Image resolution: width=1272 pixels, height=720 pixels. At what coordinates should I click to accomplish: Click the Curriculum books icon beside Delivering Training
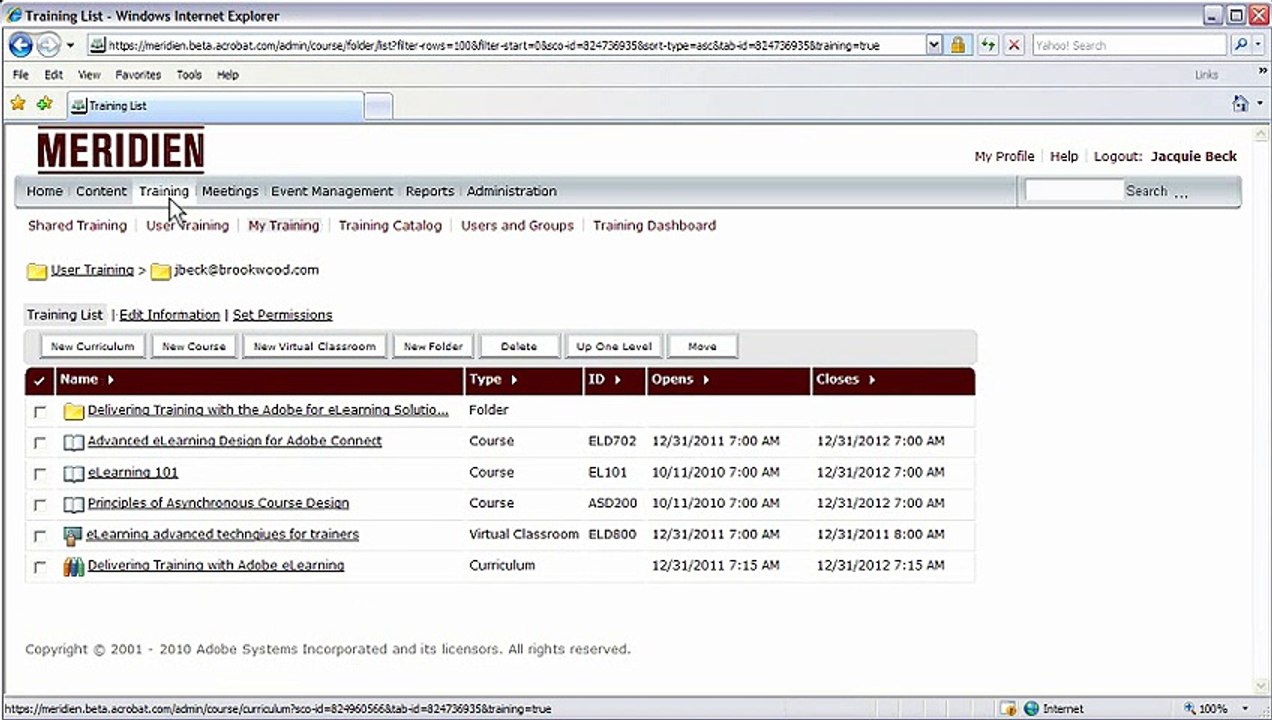pyautogui.click(x=73, y=566)
